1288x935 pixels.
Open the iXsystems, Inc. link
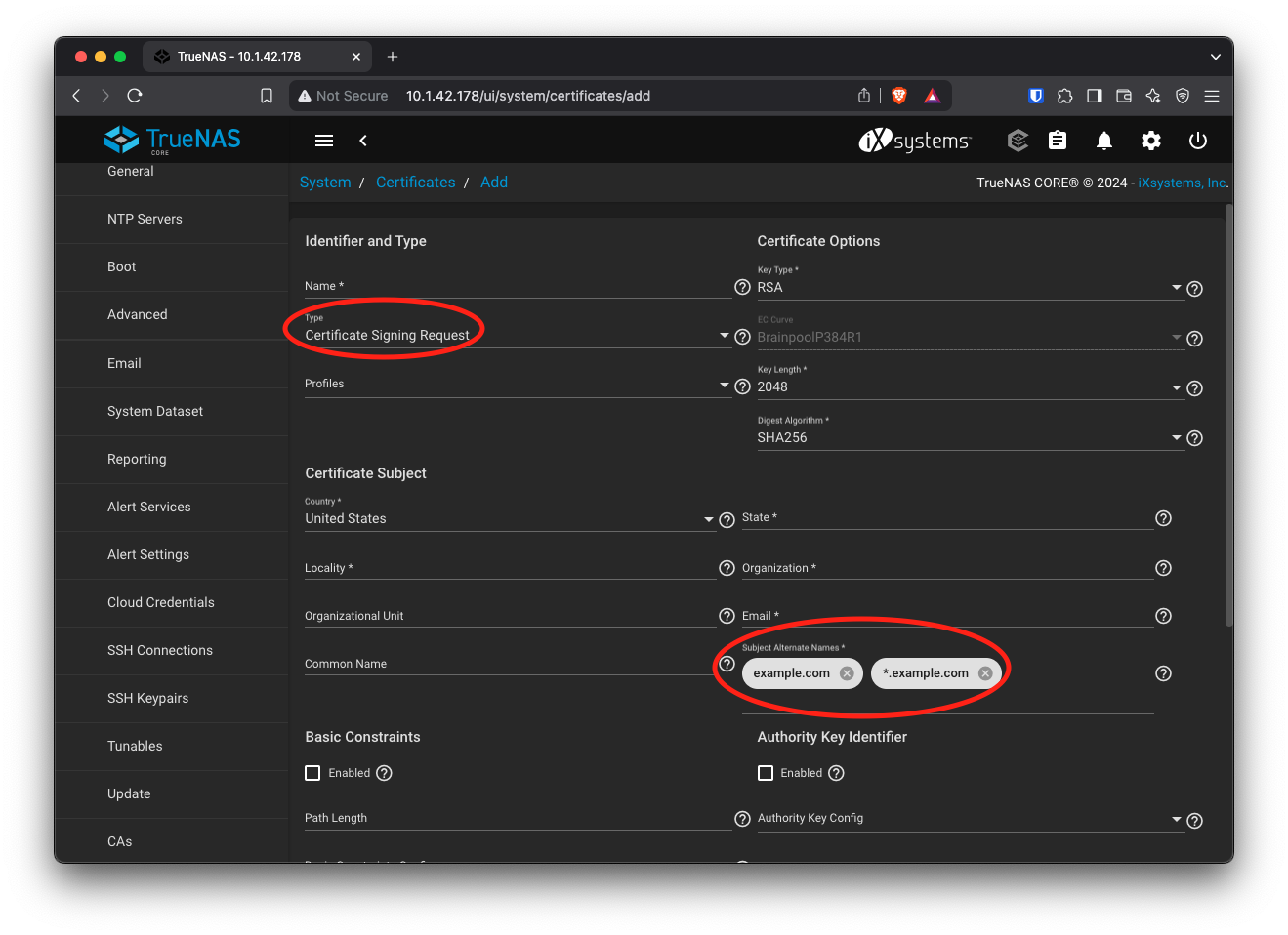[1183, 183]
